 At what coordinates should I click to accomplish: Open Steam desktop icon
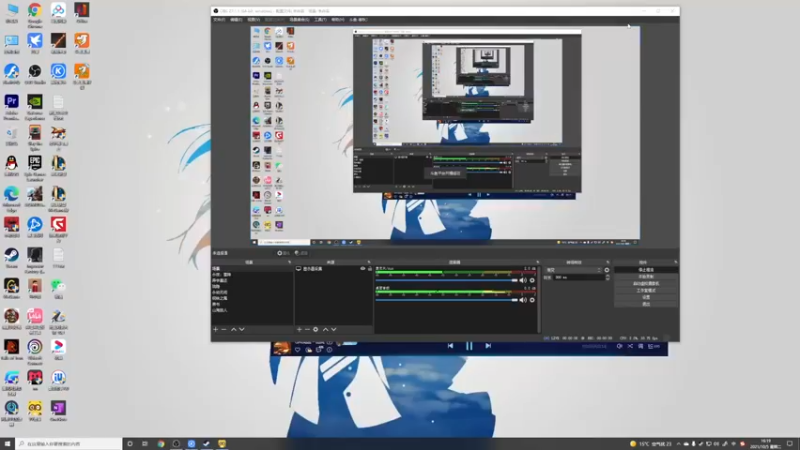[x=11, y=258]
